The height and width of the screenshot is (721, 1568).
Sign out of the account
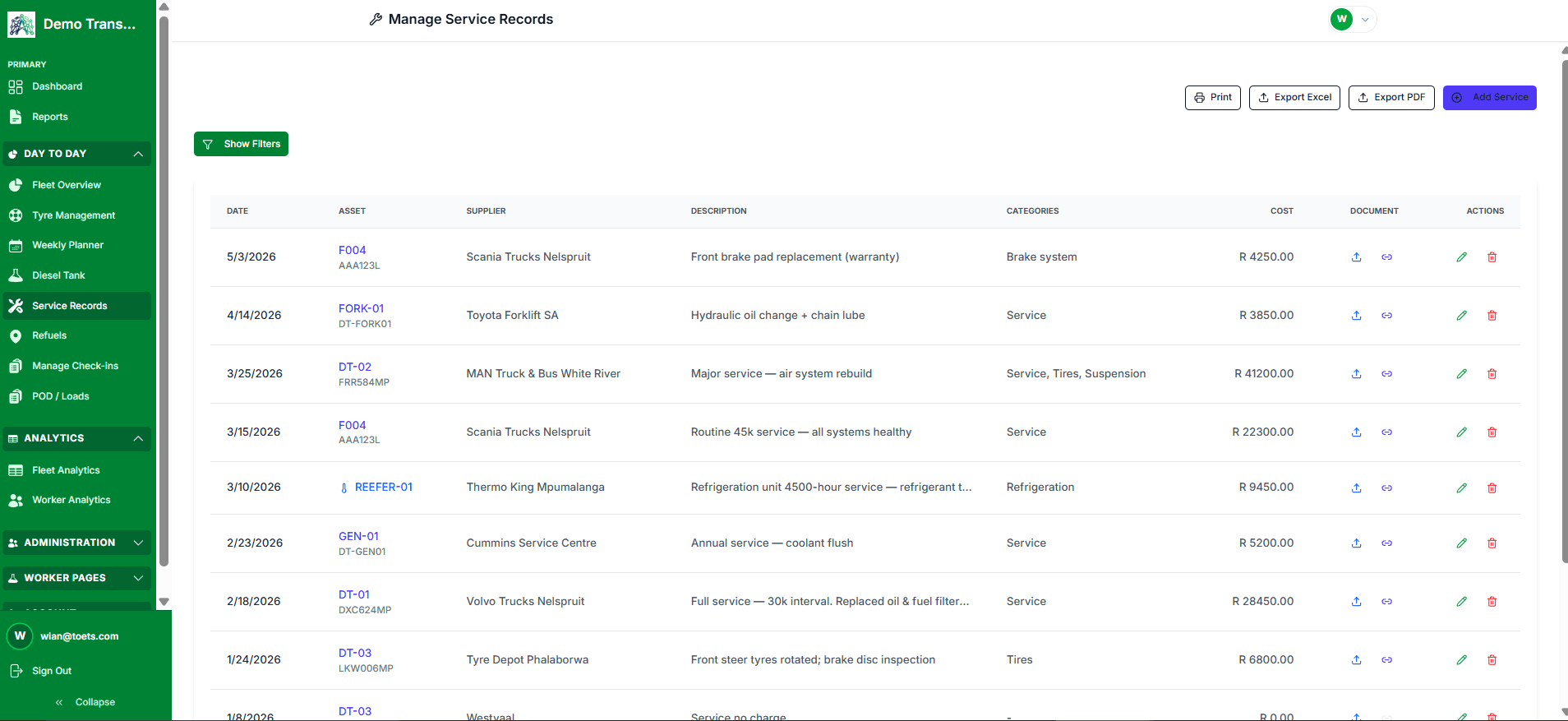tap(41, 671)
